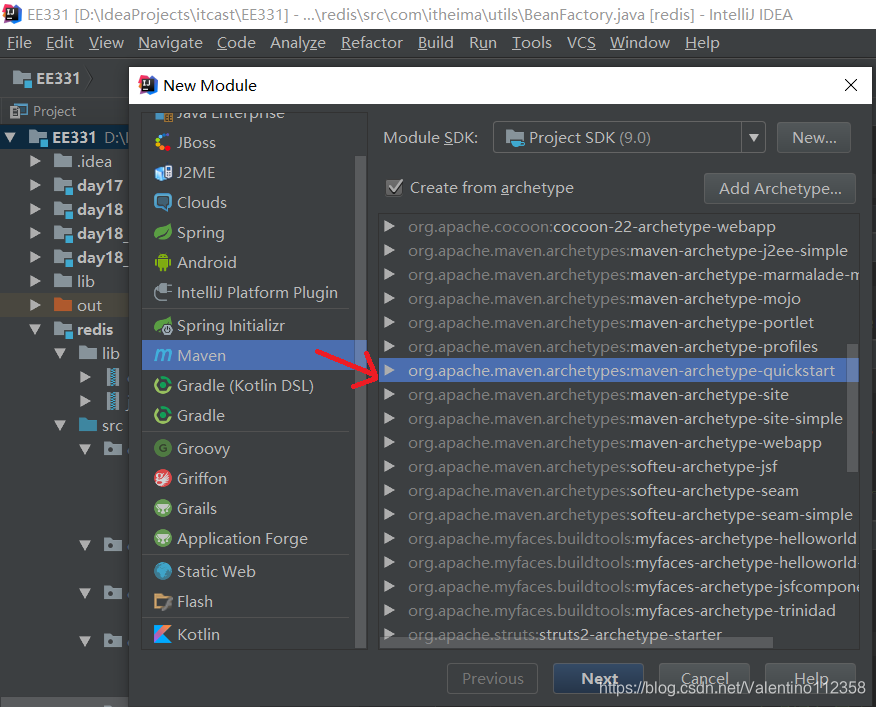Screen dimensions: 876x707
Task: Click the src folder icon
Action: tap(88, 425)
